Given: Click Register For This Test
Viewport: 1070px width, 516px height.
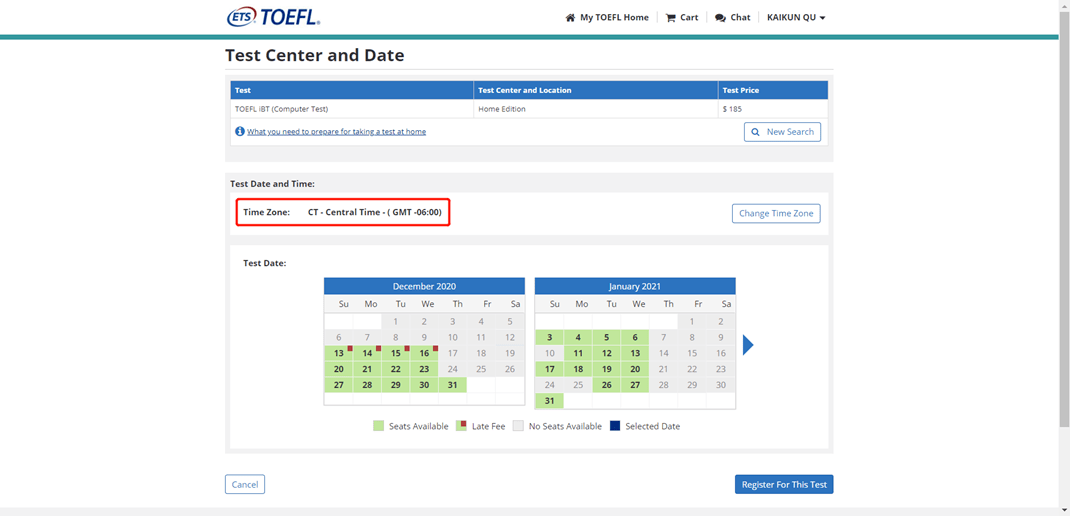Looking at the screenshot, I should pos(784,485).
